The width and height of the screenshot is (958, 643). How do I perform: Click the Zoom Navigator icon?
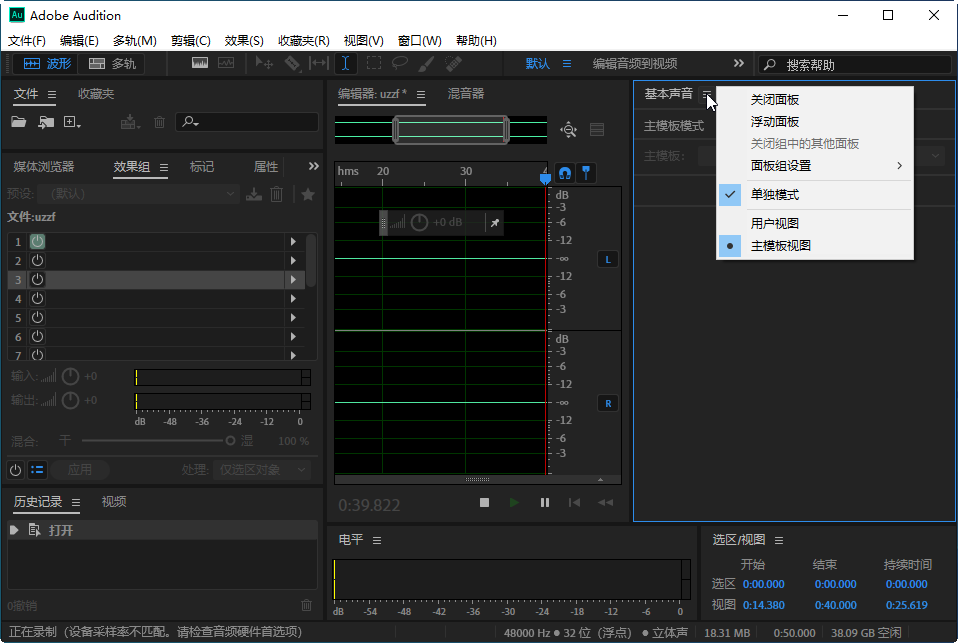click(x=569, y=130)
